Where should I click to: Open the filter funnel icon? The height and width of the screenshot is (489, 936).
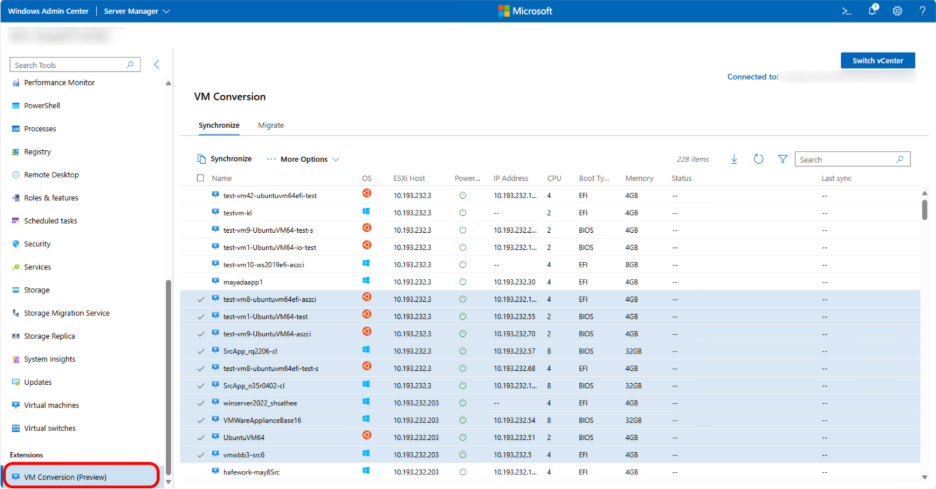coord(782,159)
